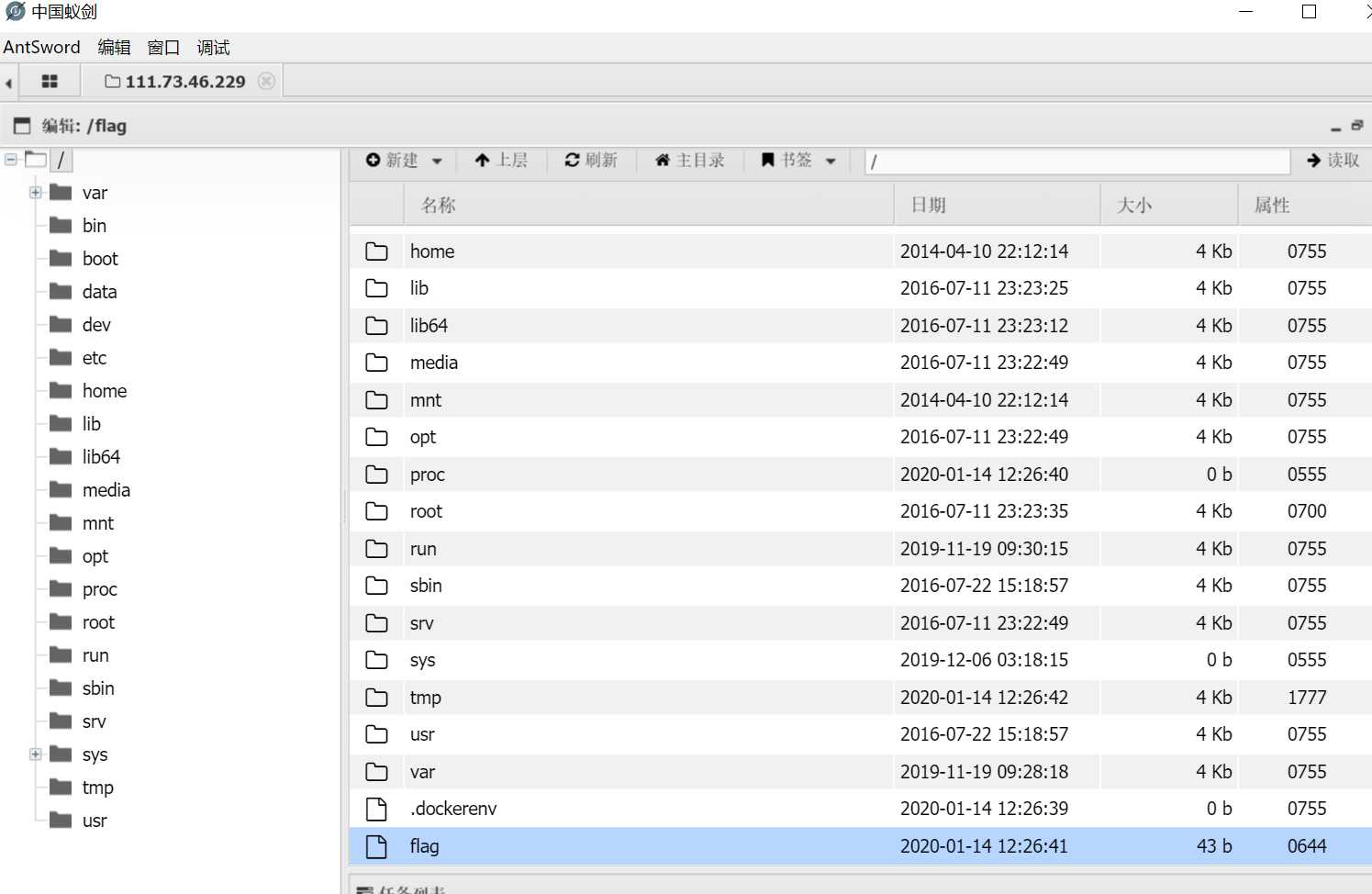Expand the sys folder in tree
The width and height of the screenshot is (1372, 894).
(x=35, y=754)
